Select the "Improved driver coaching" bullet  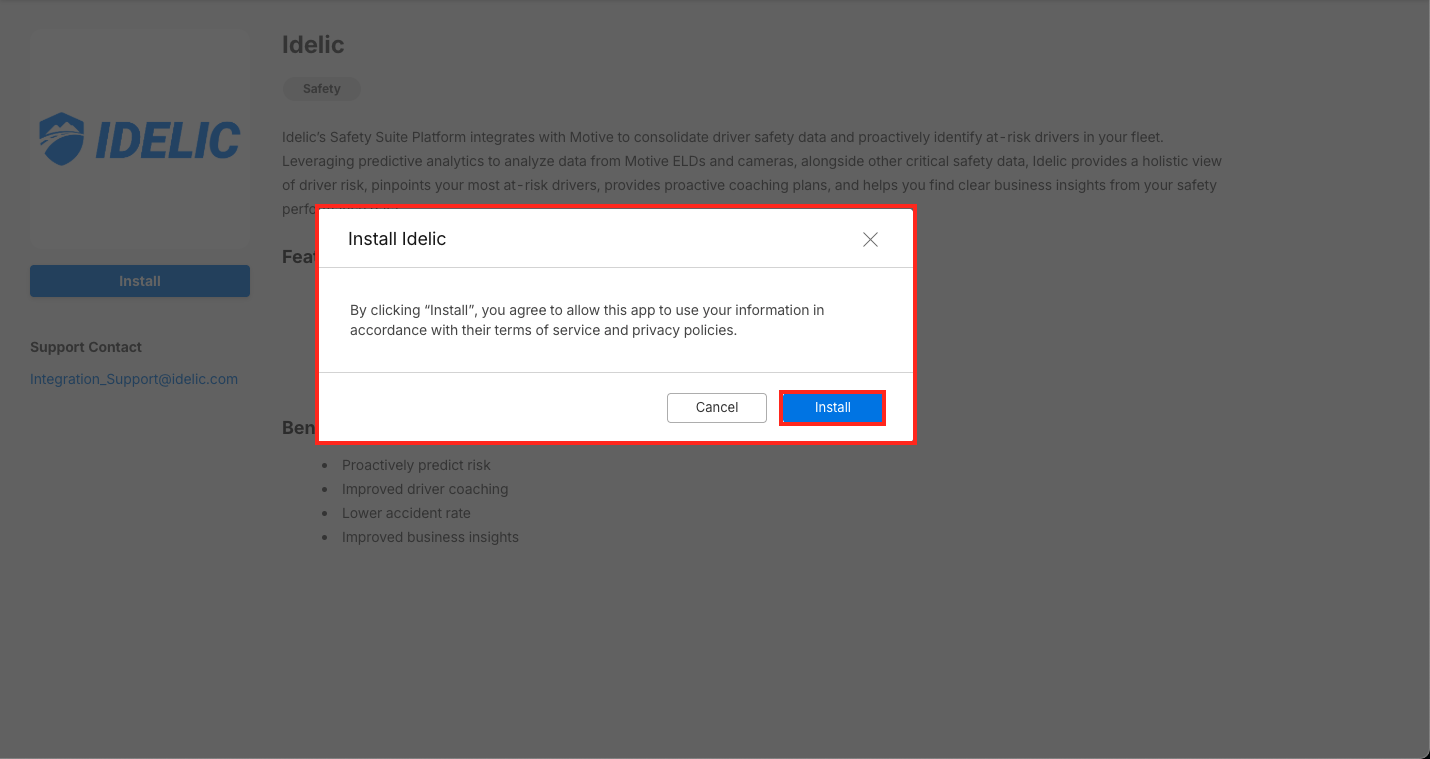point(425,489)
